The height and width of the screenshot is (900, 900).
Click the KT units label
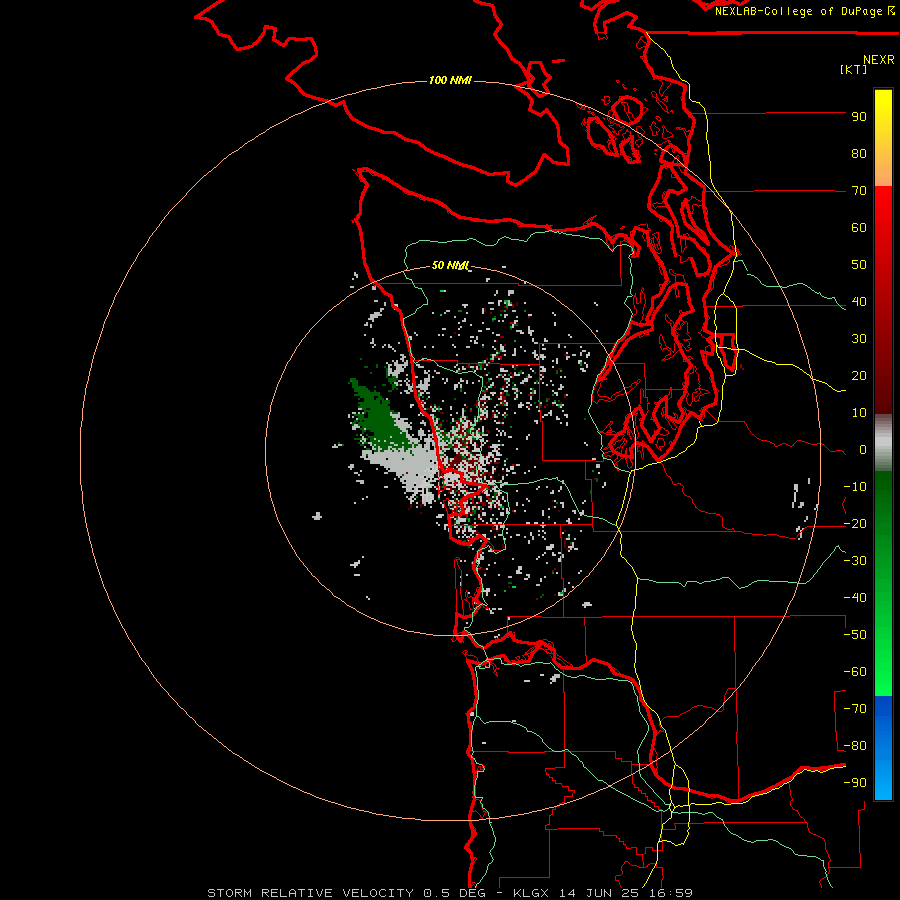(853, 69)
